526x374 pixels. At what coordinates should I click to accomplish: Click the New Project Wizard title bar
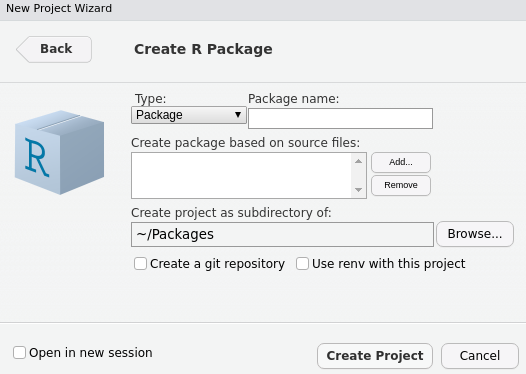tap(263, 9)
